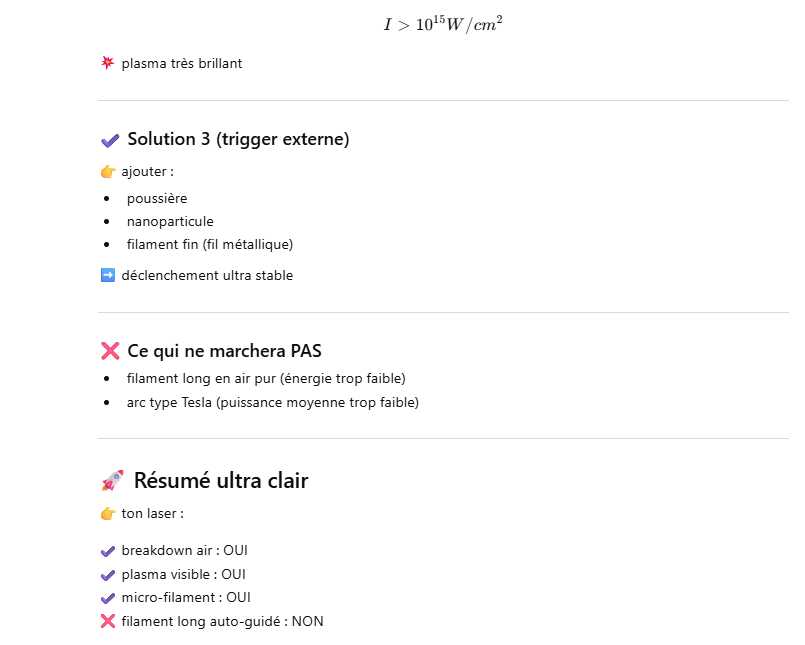The image size is (805, 645).
Task: Click the purple checkmark before "Solution 3"
Action: (x=110, y=140)
